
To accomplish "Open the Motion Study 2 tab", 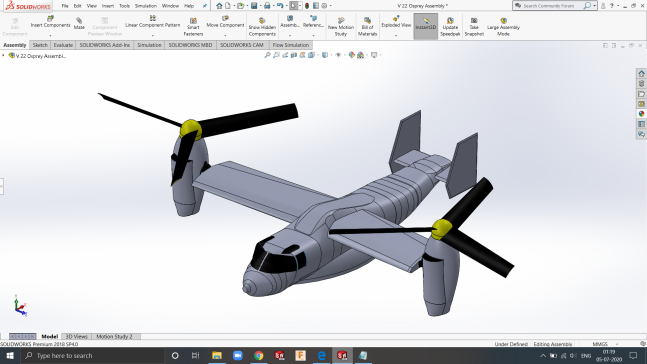I will (x=114, y=336).
